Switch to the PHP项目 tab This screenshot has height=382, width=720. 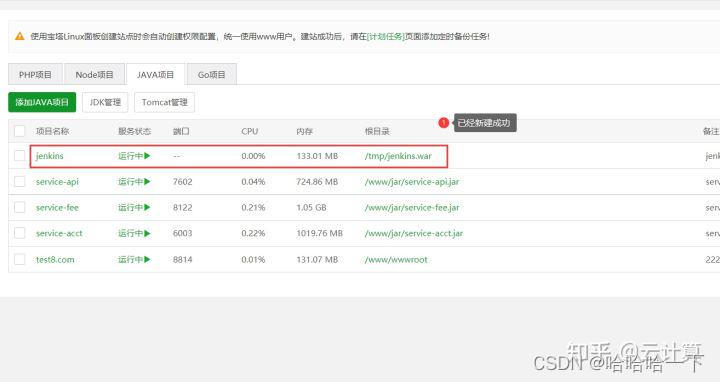pos(35,74)
